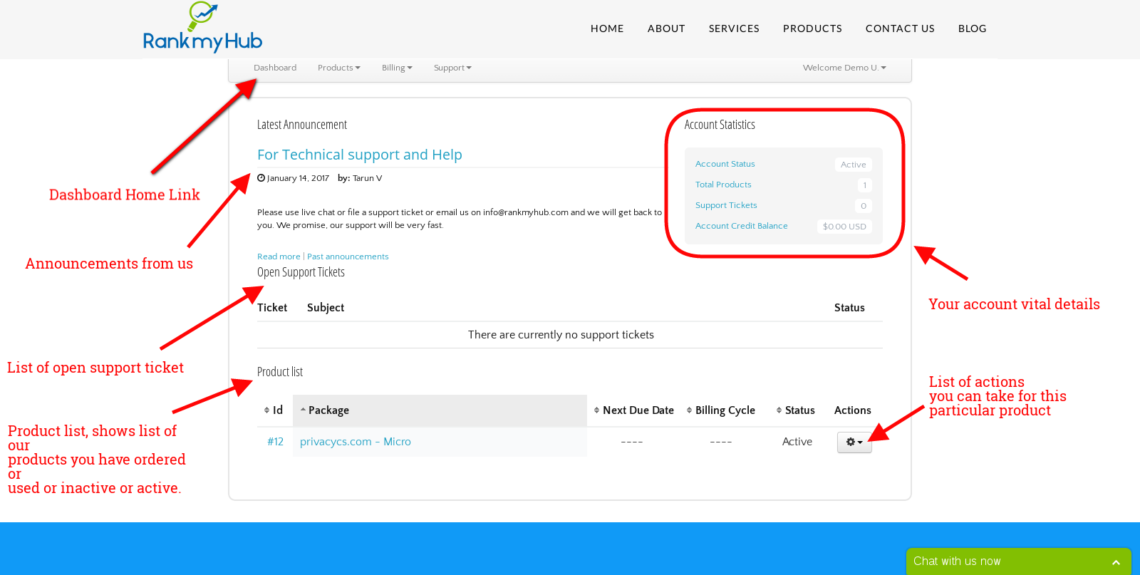Expand the 'Chat with us now' widget

(1019, 561)
